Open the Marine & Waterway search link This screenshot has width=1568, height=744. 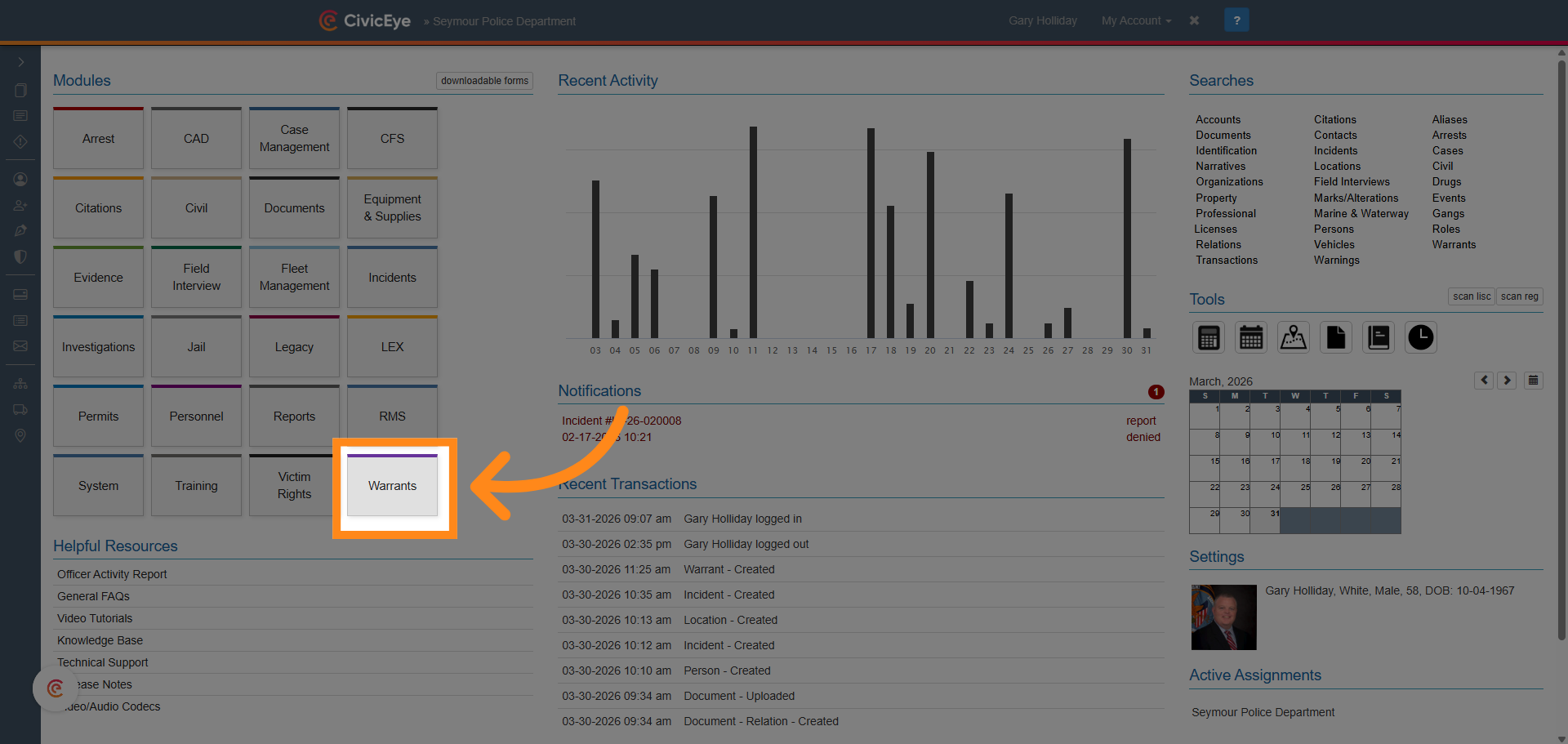[x=1361, y=213]
